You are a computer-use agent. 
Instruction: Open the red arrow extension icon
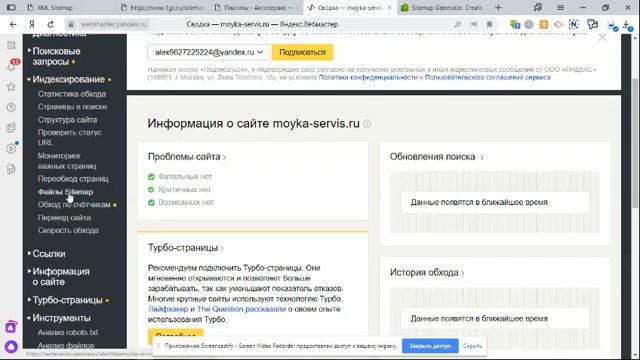click(x=558, y=24)
